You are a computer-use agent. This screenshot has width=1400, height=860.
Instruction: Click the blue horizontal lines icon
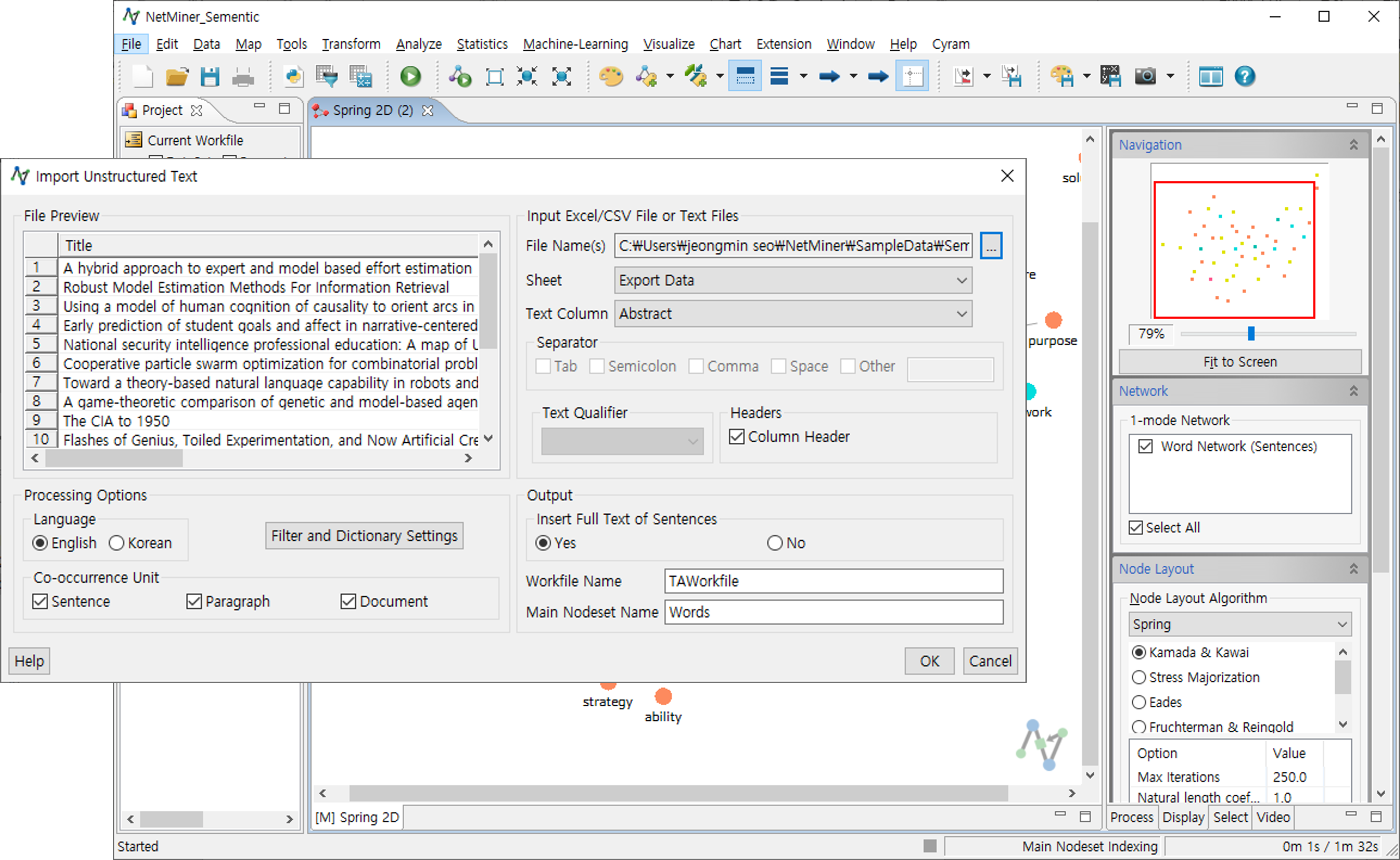pyautogui.click(x=779, y=76)
